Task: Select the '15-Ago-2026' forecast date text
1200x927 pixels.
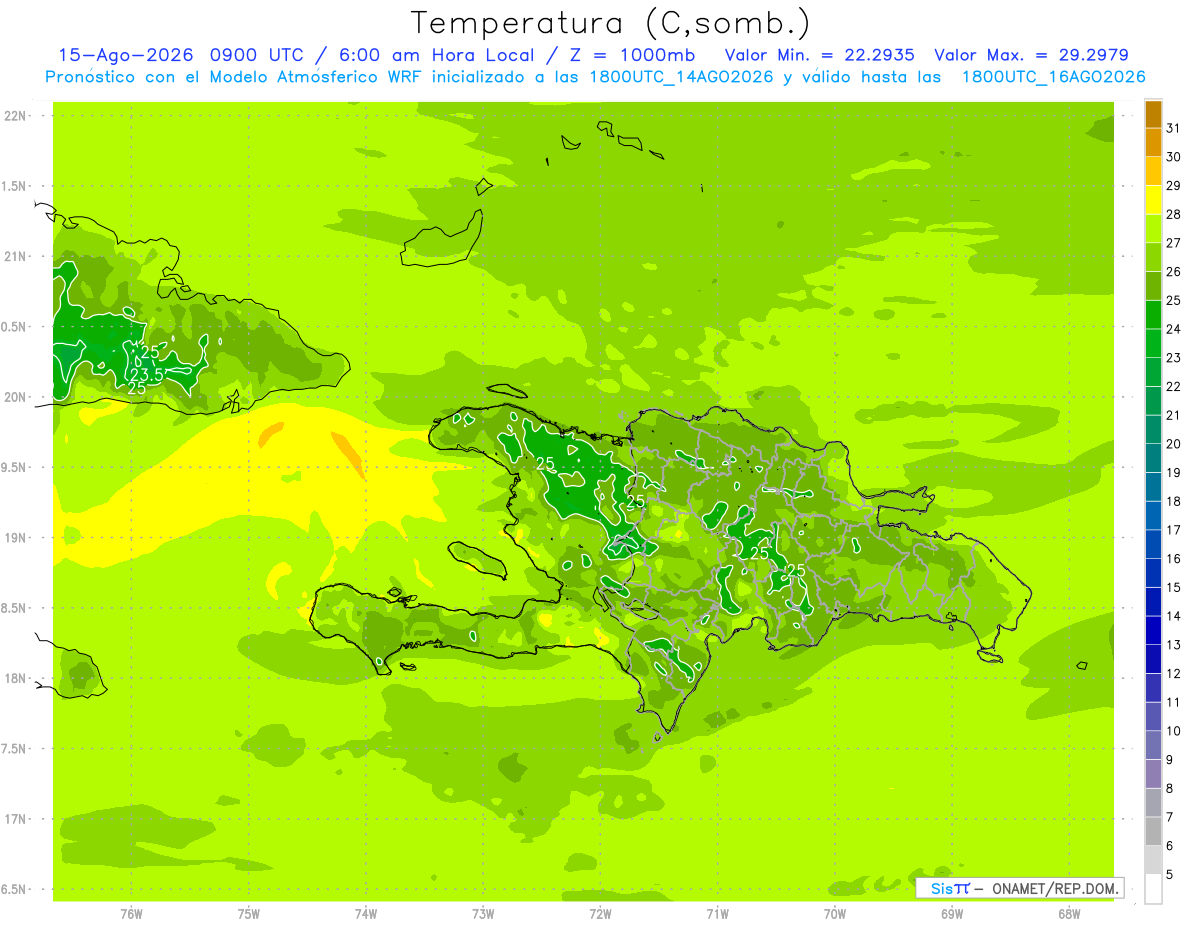Action: 125,55
